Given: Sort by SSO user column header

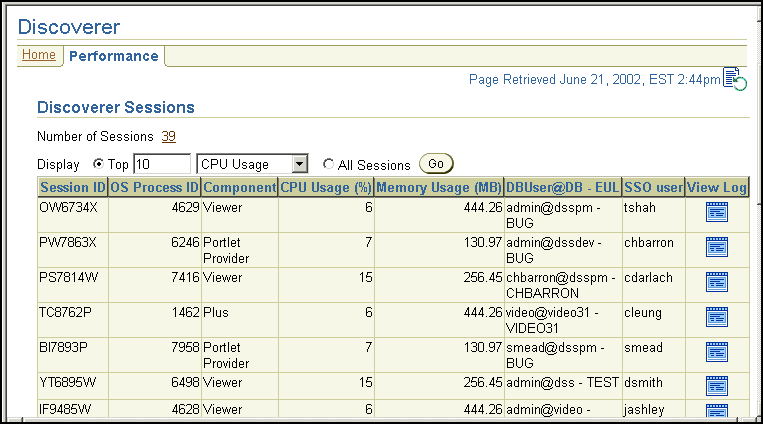Looking at the screenshot, I should [x=654, y=187].
